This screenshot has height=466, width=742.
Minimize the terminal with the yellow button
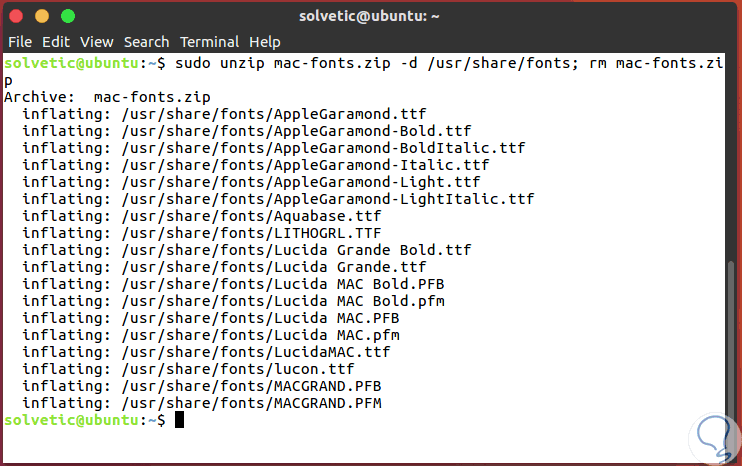pyautogui.click(x=44, y=16)
